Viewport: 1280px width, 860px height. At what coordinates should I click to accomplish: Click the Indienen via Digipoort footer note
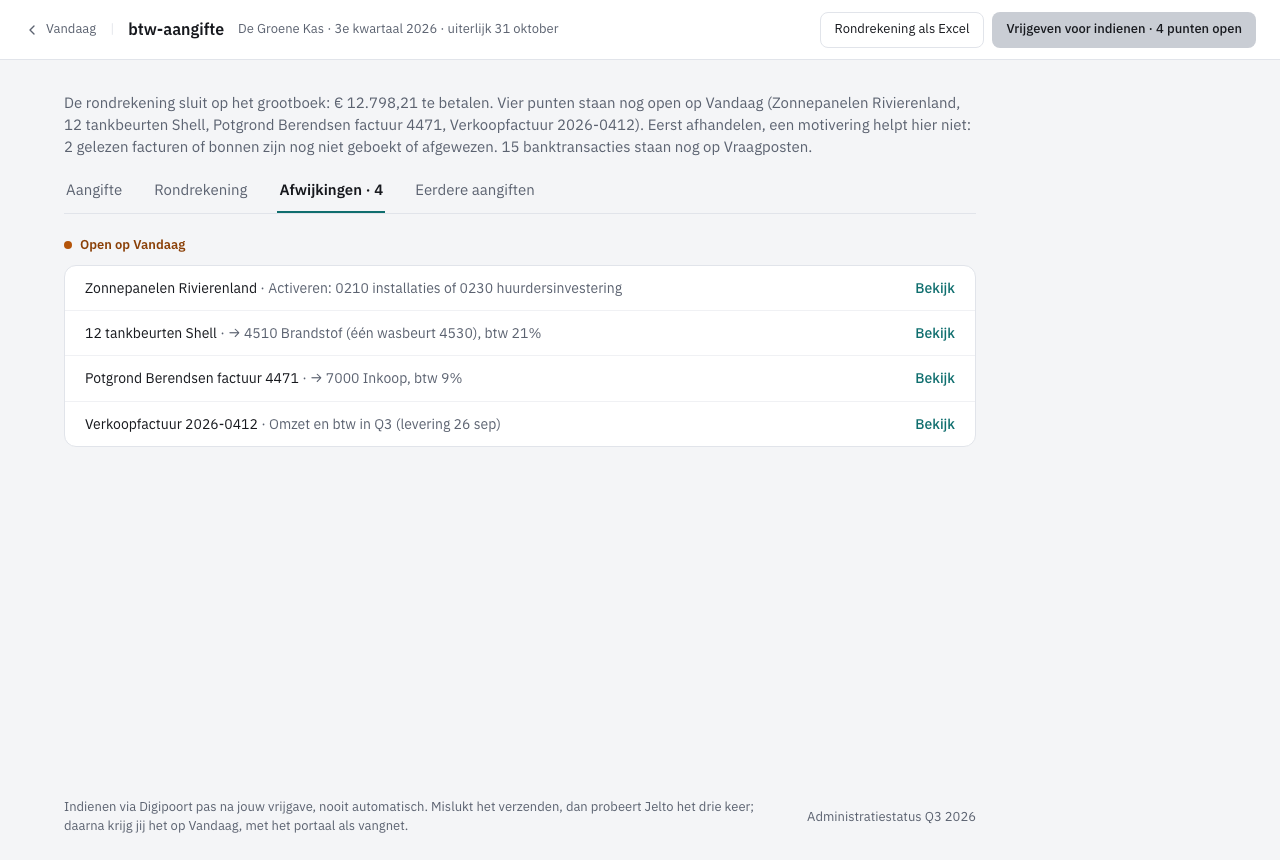[409, 816]
